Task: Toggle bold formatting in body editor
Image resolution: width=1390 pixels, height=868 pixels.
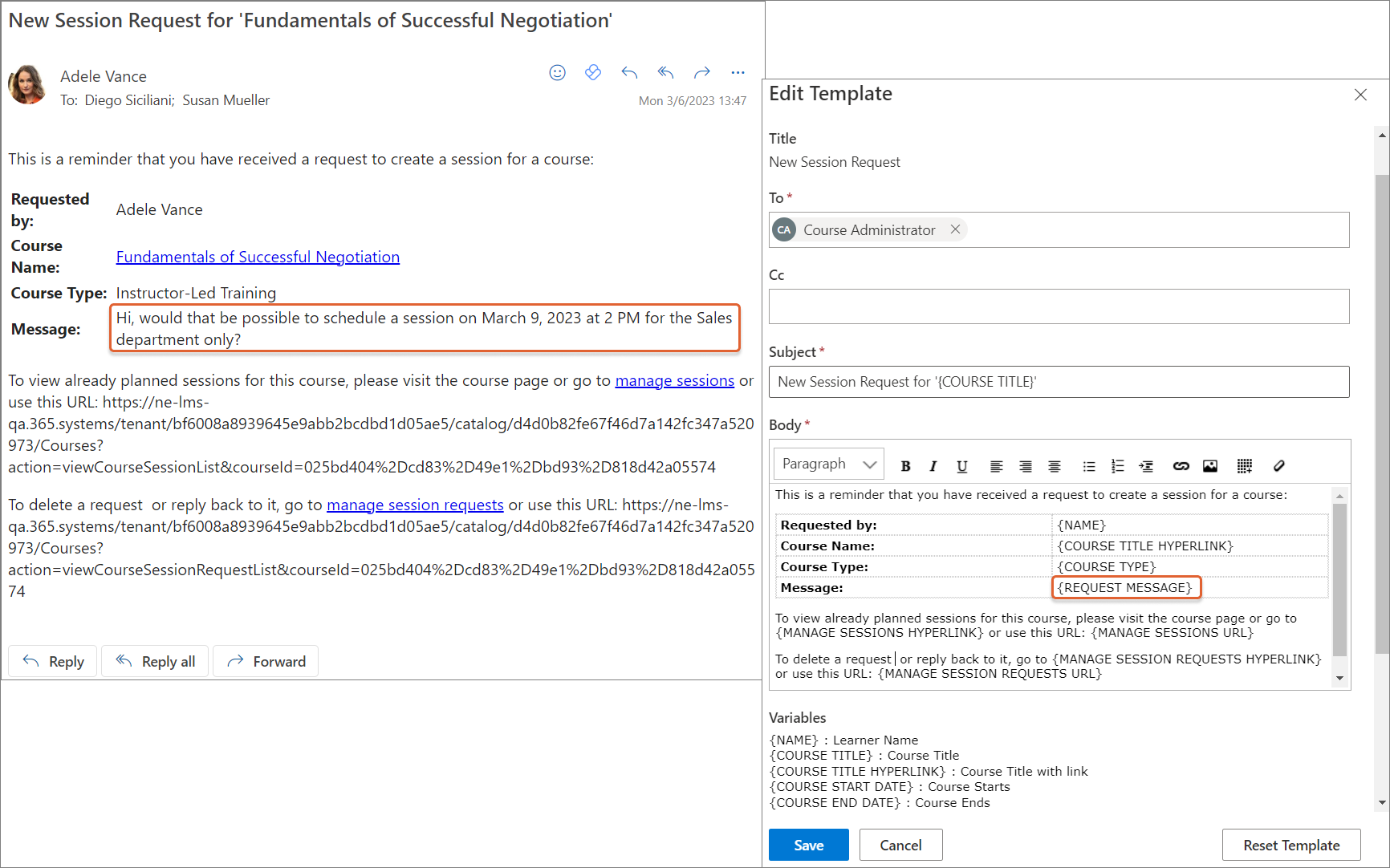Action: pos(905,466)
